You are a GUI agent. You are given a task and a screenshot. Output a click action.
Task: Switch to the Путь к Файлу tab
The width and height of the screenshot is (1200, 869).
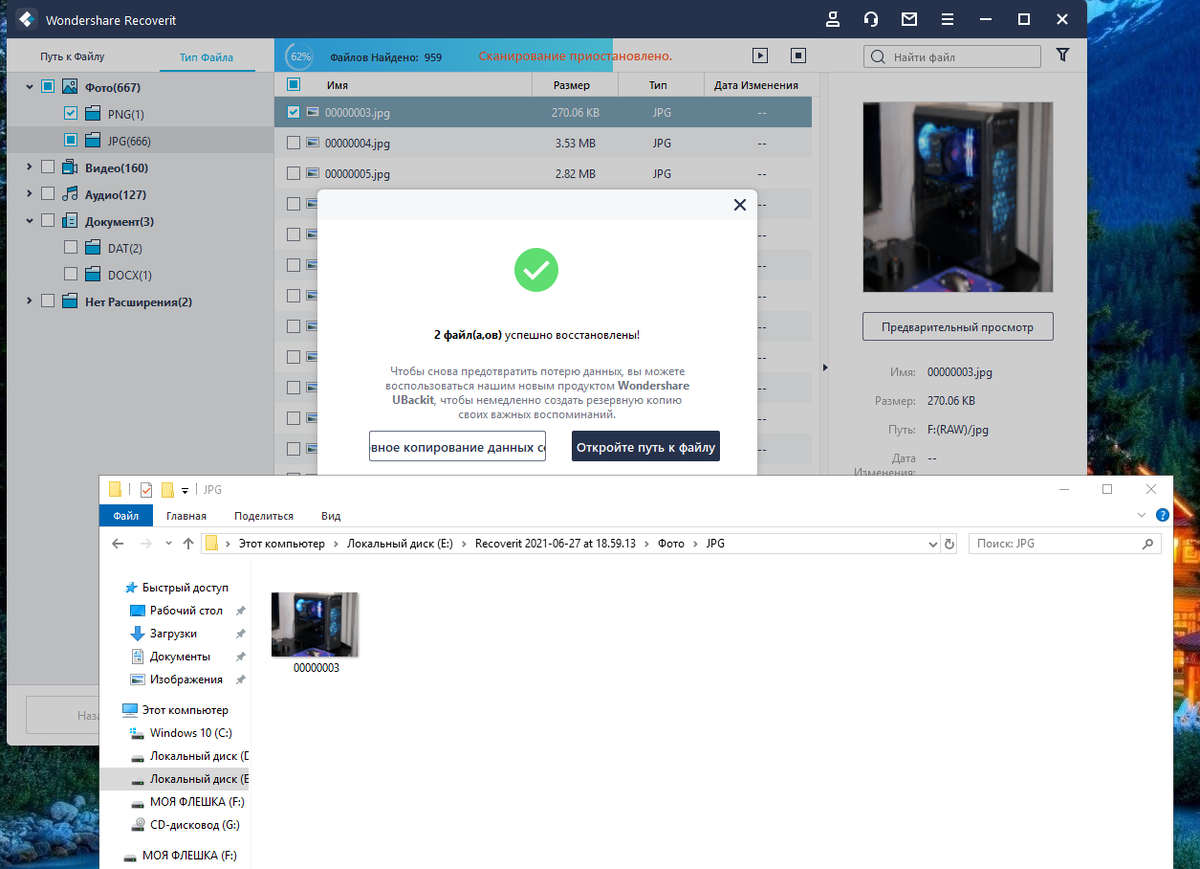coord(72,57)
